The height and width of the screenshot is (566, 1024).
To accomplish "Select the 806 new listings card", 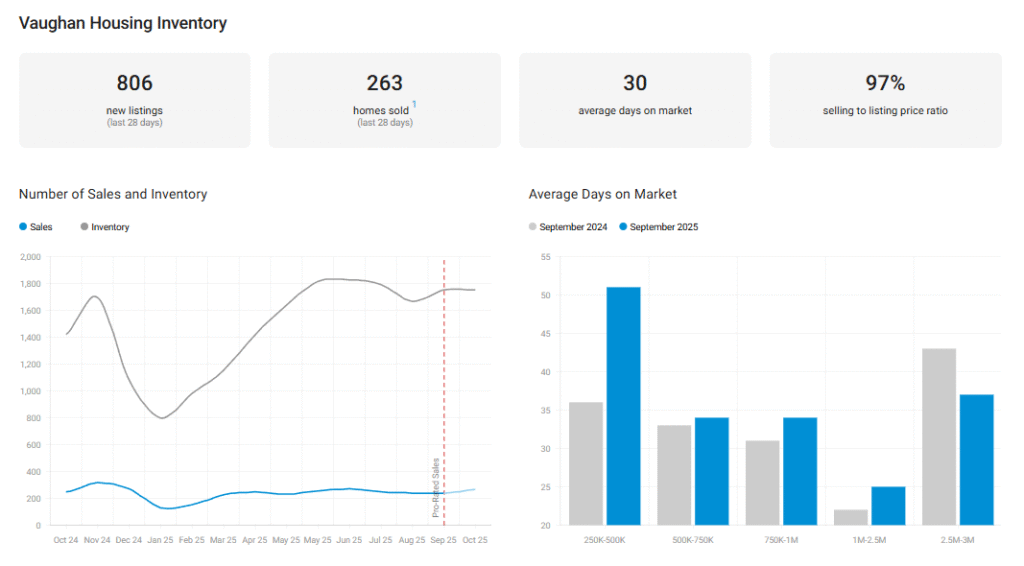I will coord(135,100).
